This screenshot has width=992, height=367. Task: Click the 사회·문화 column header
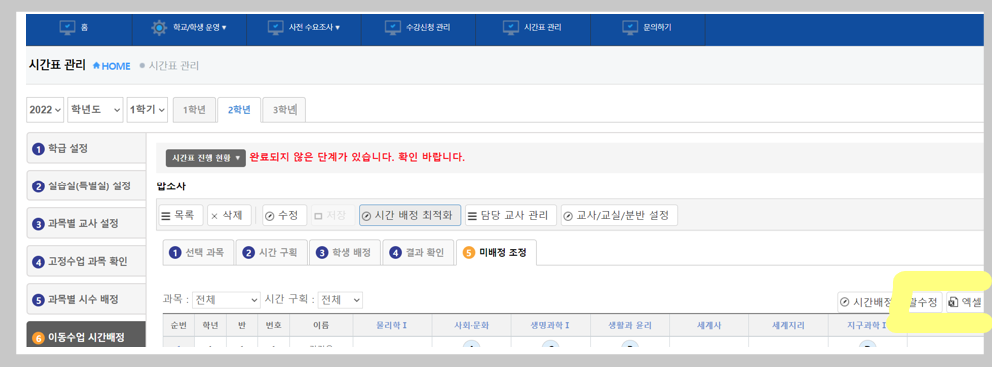tap(472, 326)
